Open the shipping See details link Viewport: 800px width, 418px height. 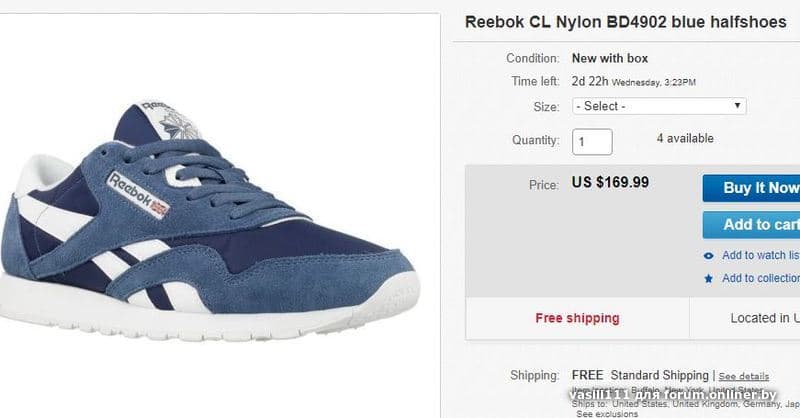tap(744, 376)
